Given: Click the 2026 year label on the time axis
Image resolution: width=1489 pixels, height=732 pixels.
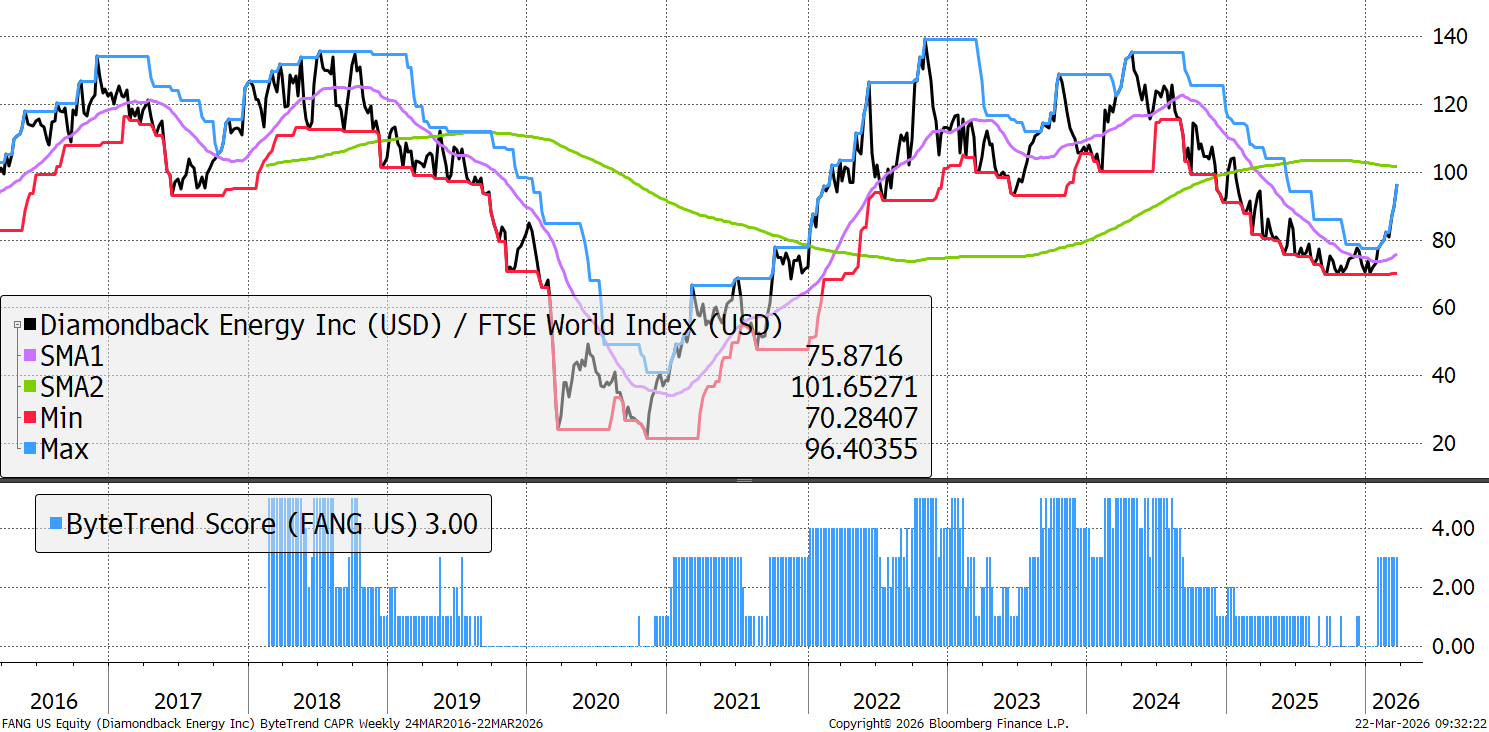Looking at the screenshot, I should (x=1394, y=701).
